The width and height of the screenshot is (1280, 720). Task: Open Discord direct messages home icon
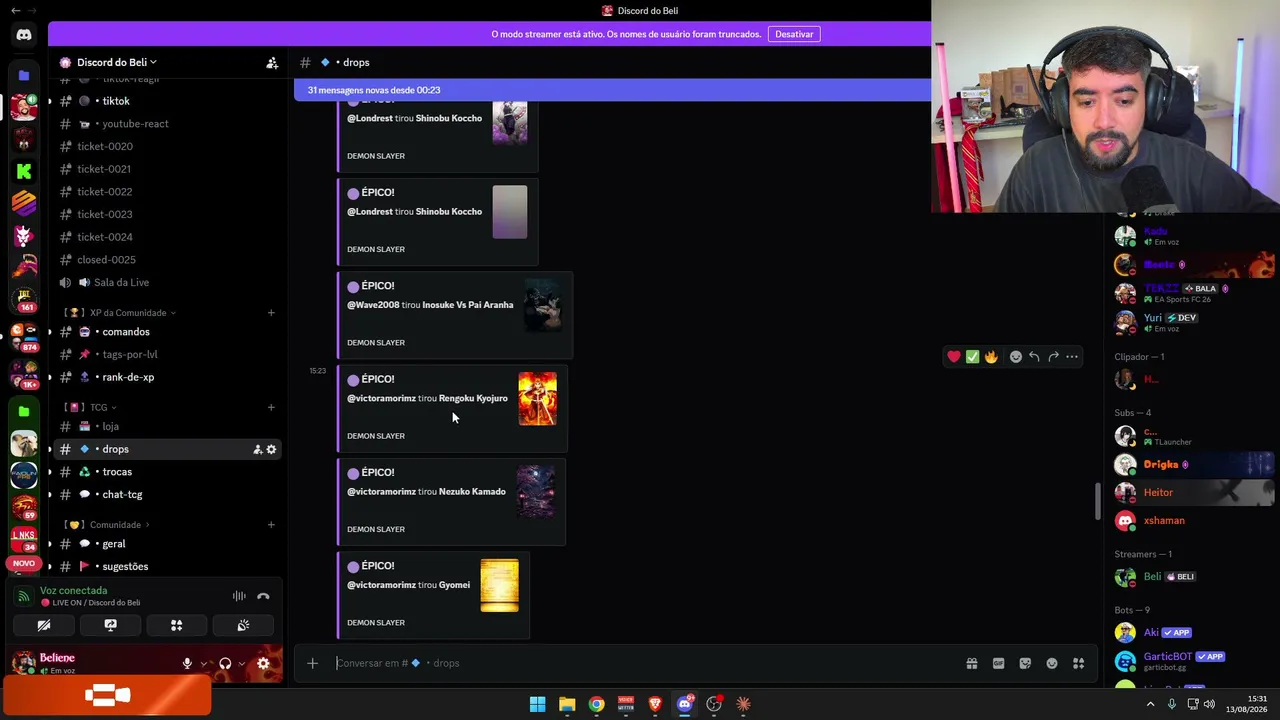click(x=24, y=35)
